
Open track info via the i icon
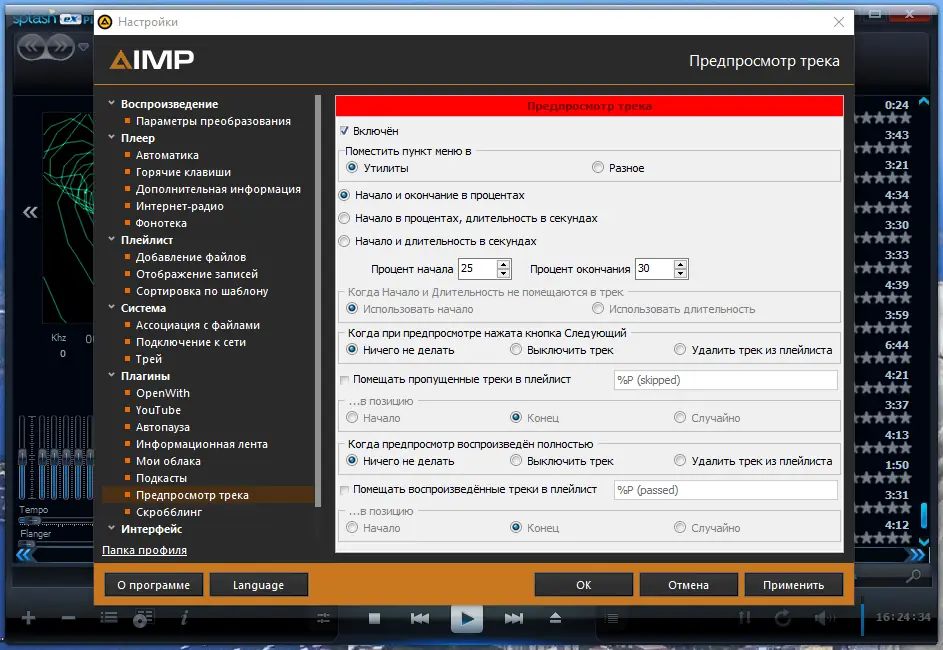[185, 618]
